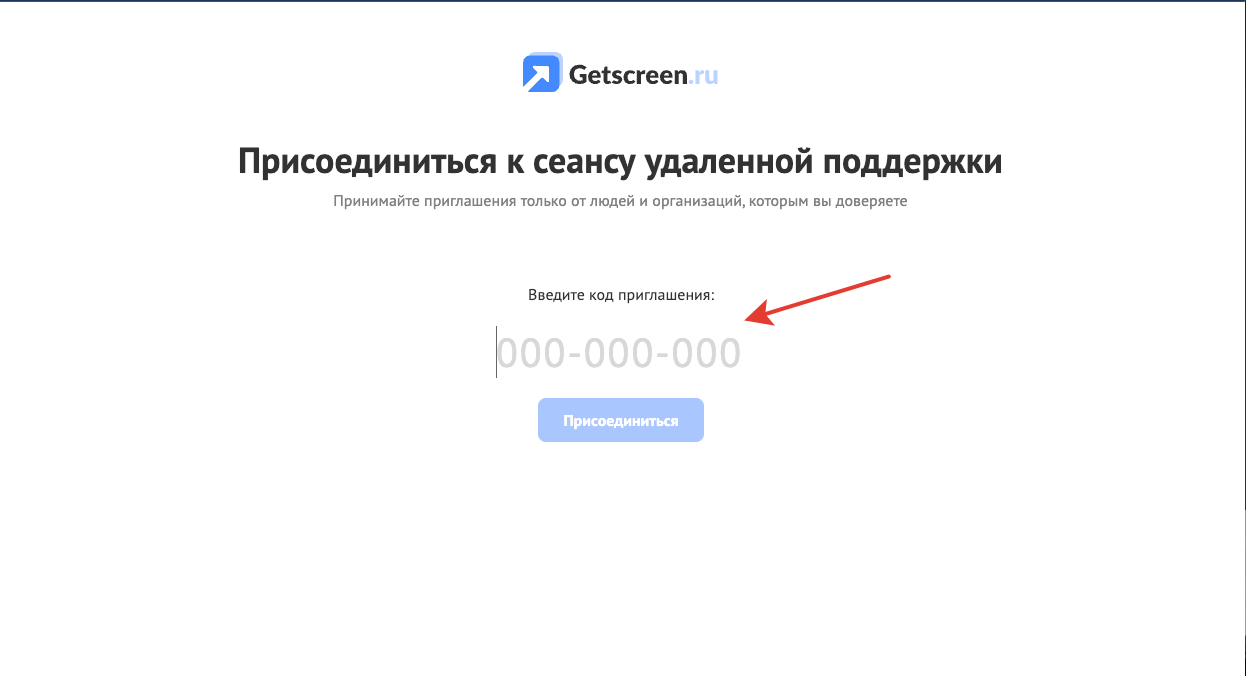Click the 'Присоединиться' button
This screenshot has width=1246, height=676.
pyautogui.click(x=621, y=420)
